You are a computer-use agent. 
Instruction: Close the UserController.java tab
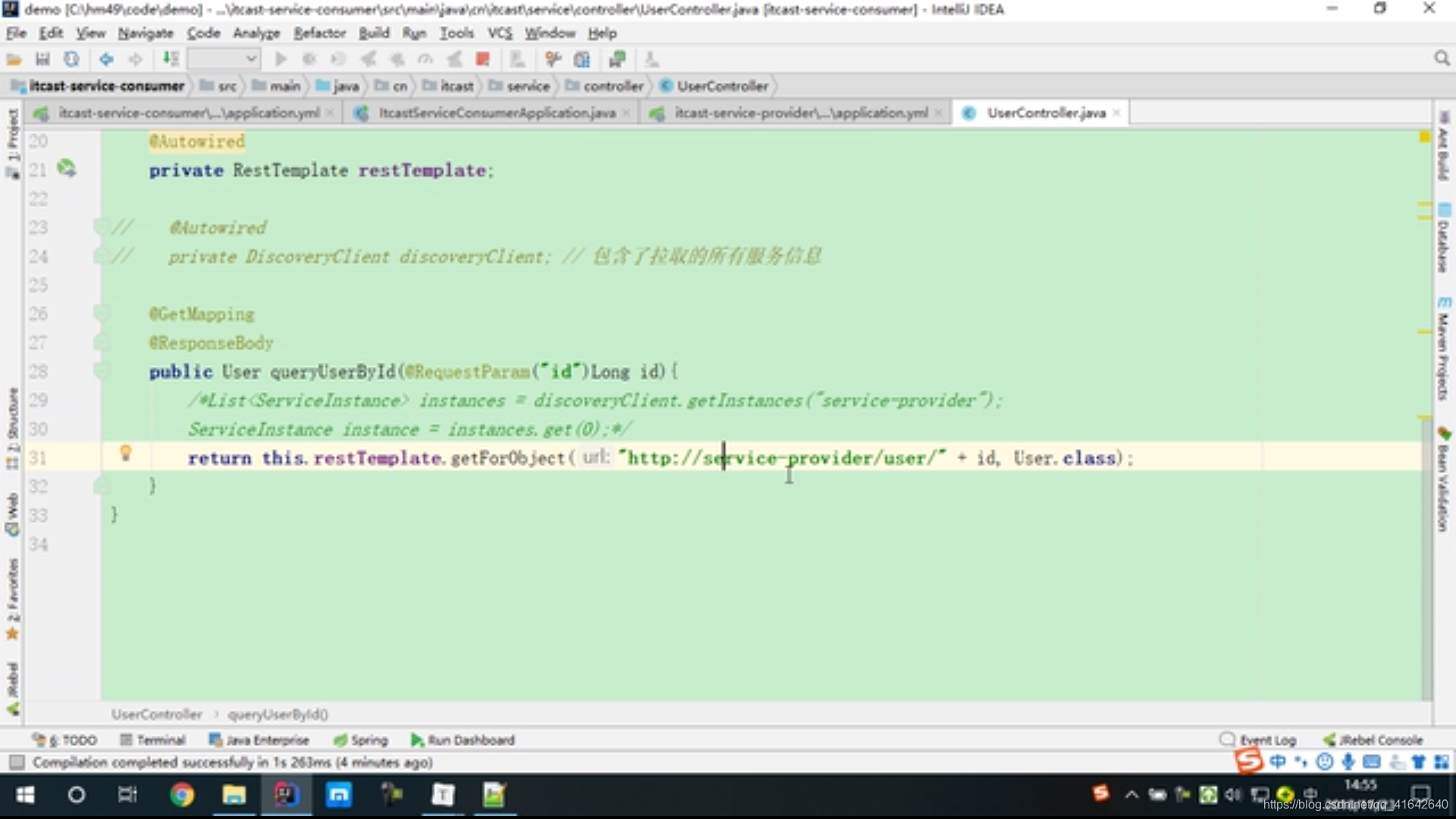point(1116,113)
